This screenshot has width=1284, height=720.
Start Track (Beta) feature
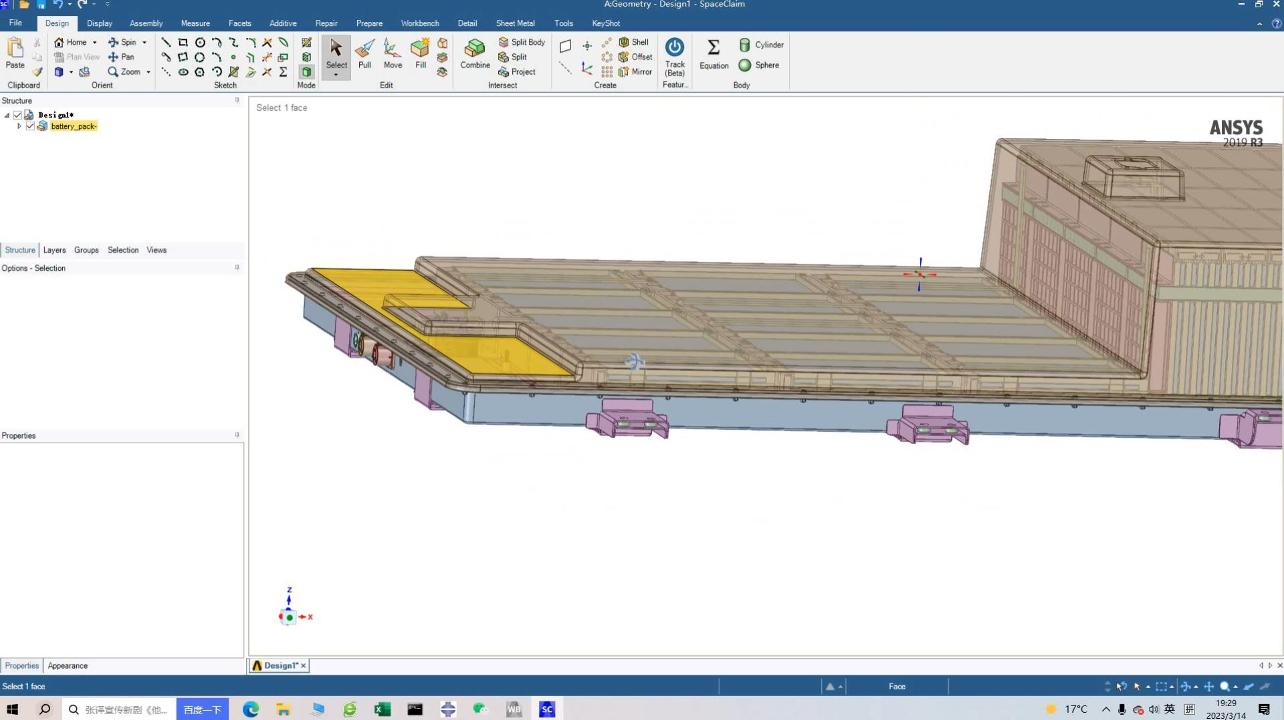pos(675,56)
